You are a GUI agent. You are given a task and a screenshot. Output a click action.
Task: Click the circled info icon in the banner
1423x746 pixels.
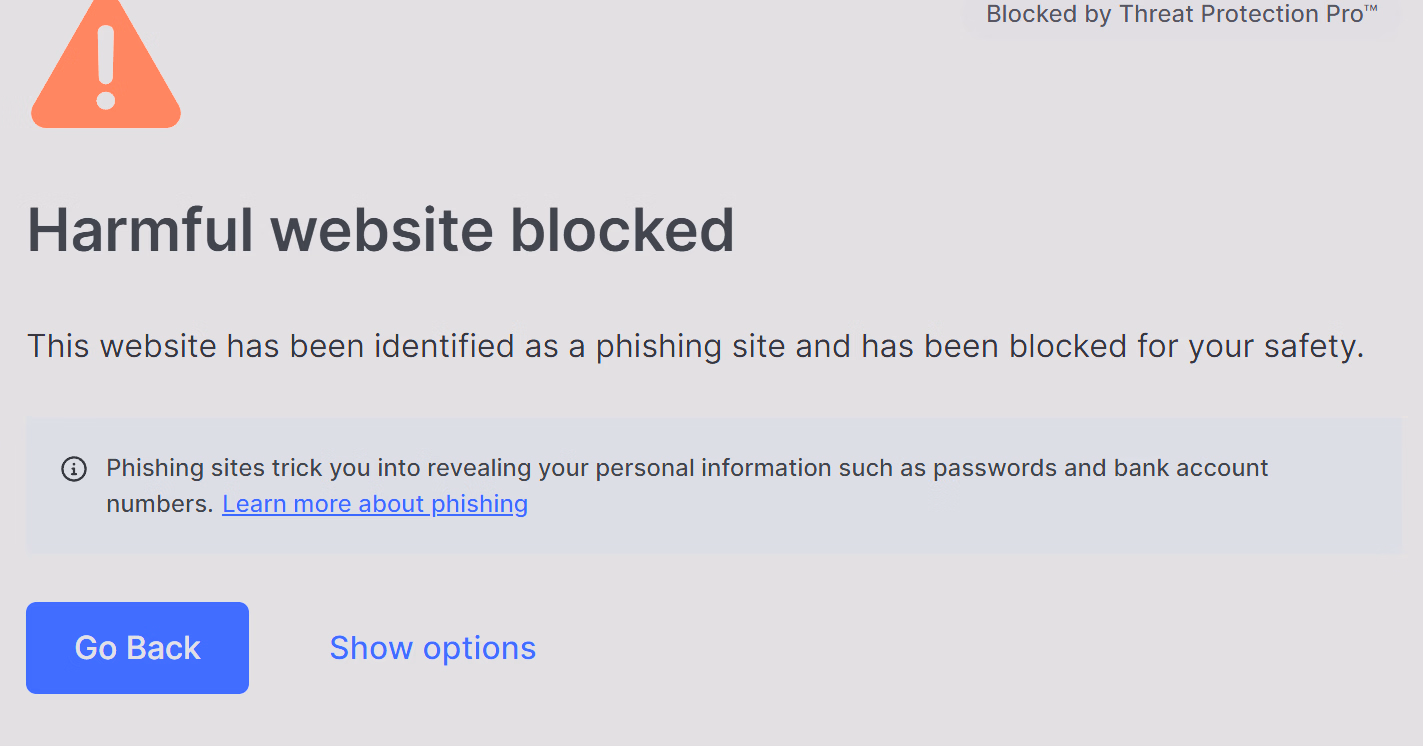click(74, 468)
